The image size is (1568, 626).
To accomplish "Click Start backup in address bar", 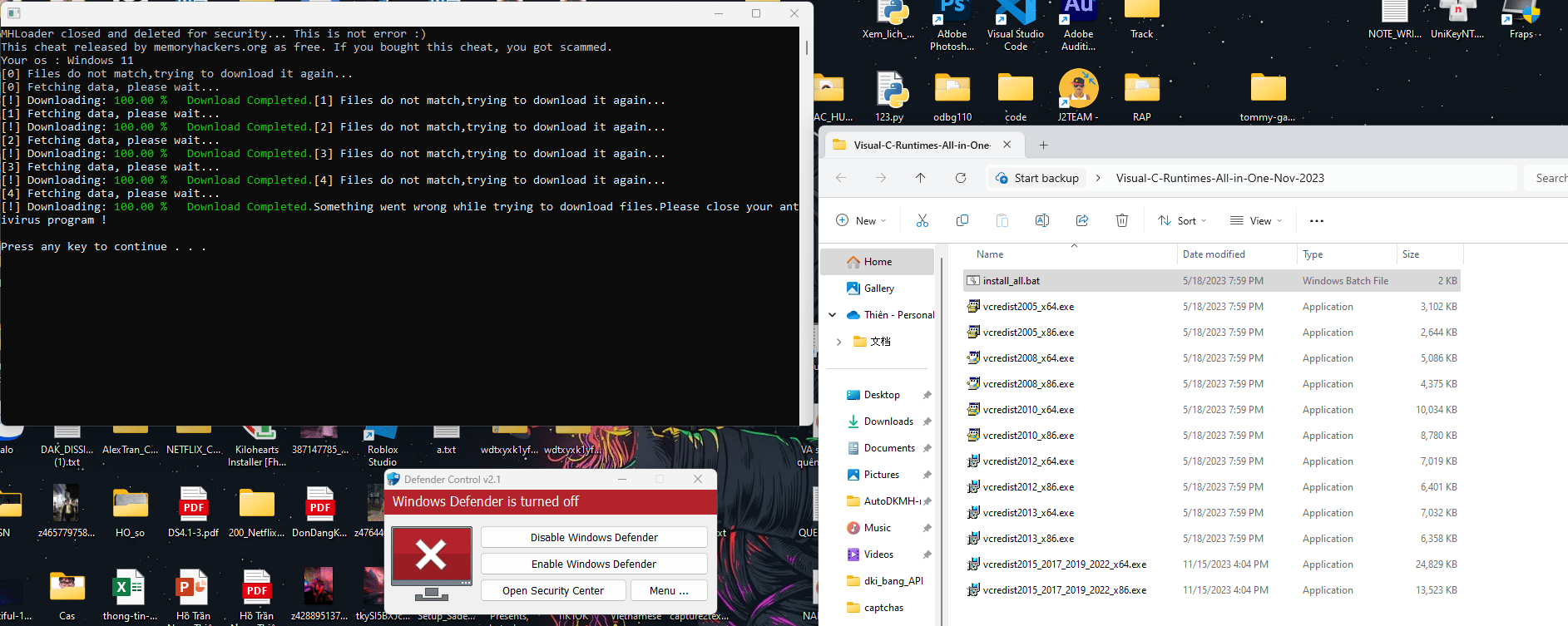I will point(1037,178).
